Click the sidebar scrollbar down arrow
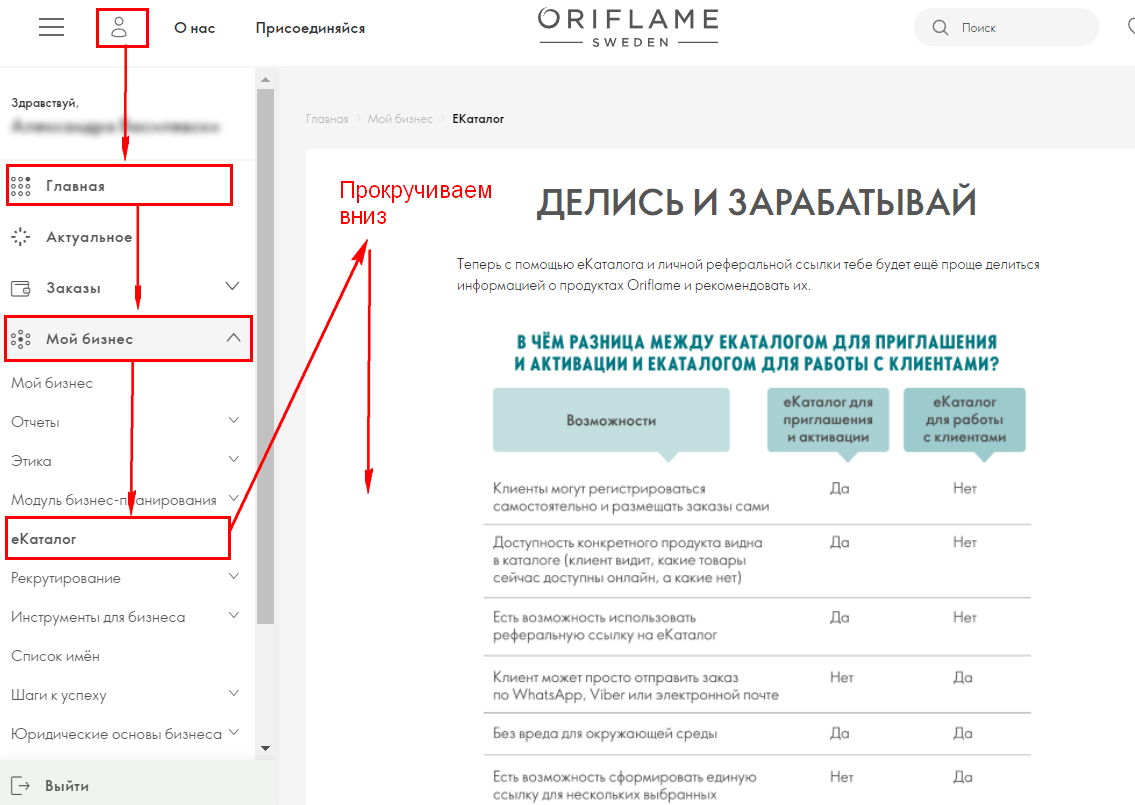This screenshot has width=1135, height=805. tap(265, 749)
